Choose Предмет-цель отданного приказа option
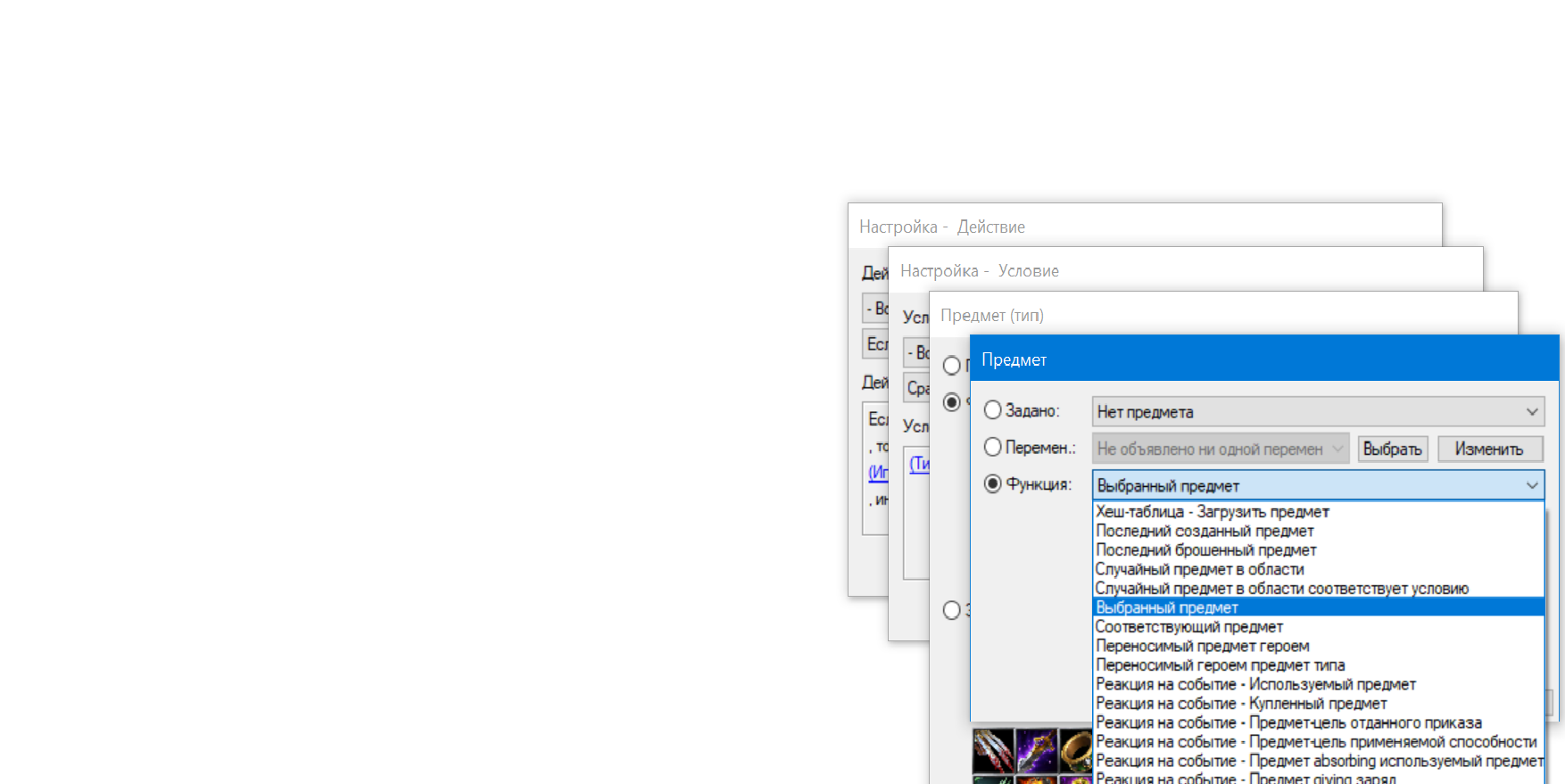 (1319, 722)
